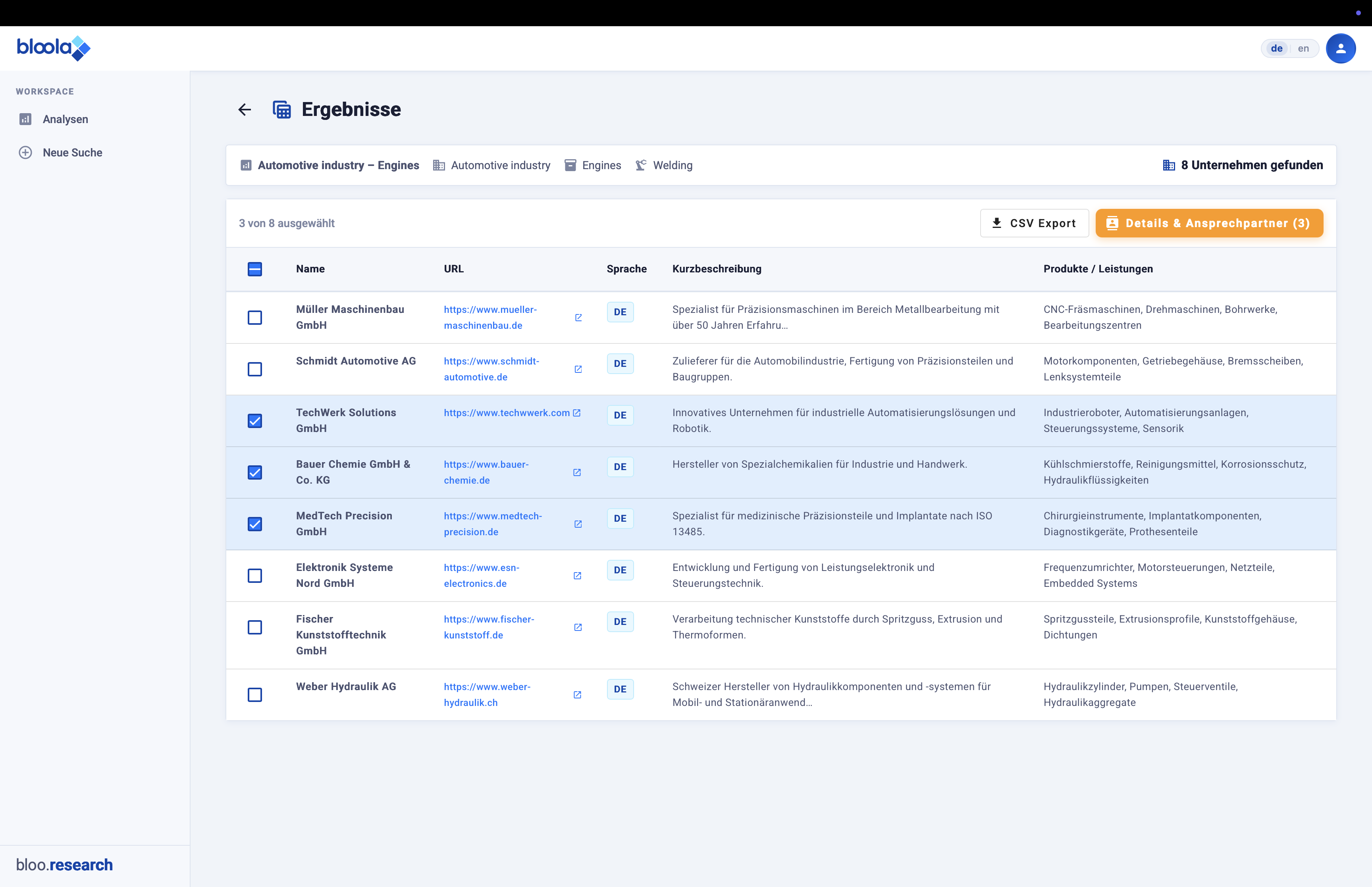Click the back arrow next to Ergebnisse
This screenshot has width=1372, height=887.
coord(245,110)
